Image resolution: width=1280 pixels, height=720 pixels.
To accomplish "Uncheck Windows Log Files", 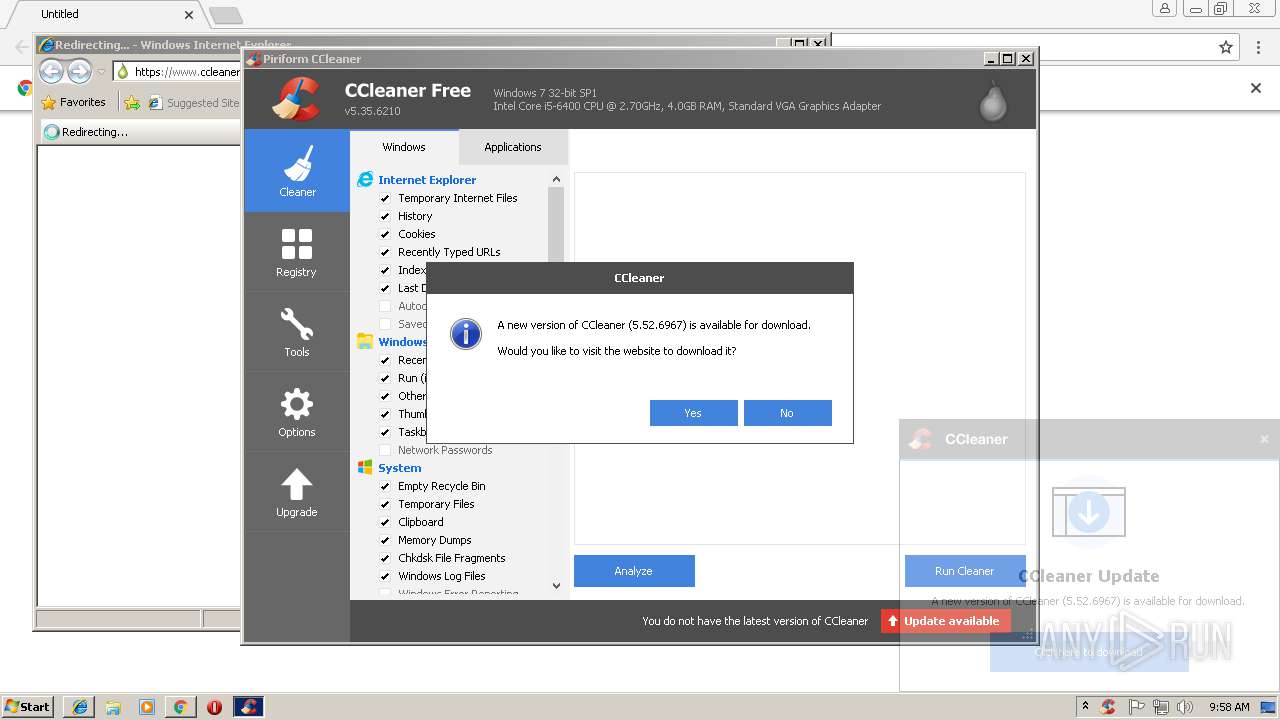I will [x=385, y=576].
